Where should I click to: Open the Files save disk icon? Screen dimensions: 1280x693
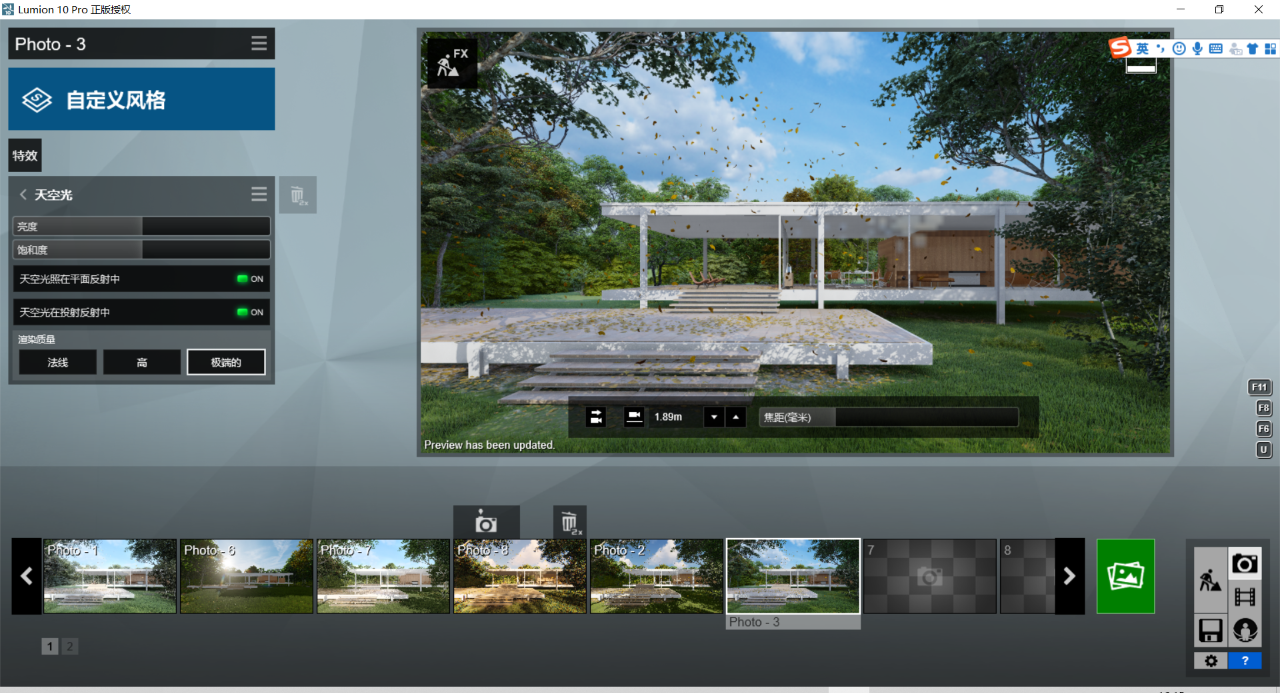(1211, 631)
